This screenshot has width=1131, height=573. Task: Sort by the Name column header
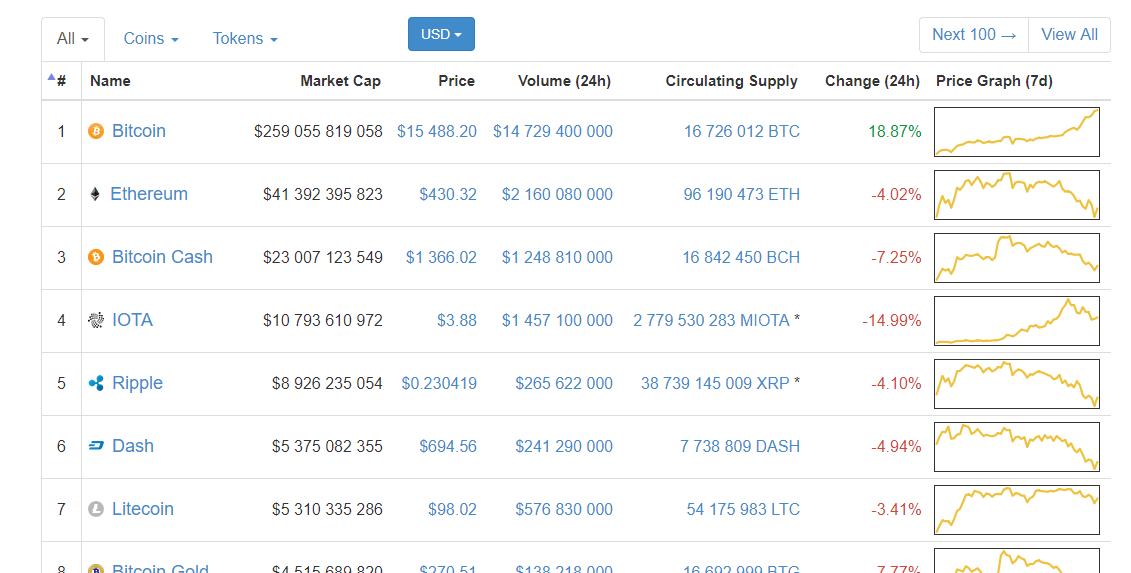tap(110, 81)
